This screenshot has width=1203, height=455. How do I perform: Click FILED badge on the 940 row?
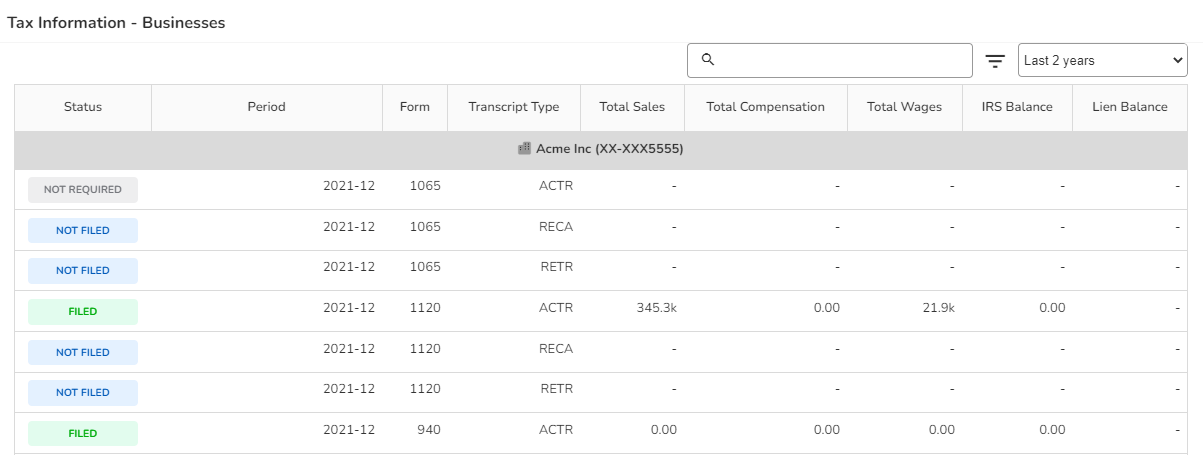83,434
